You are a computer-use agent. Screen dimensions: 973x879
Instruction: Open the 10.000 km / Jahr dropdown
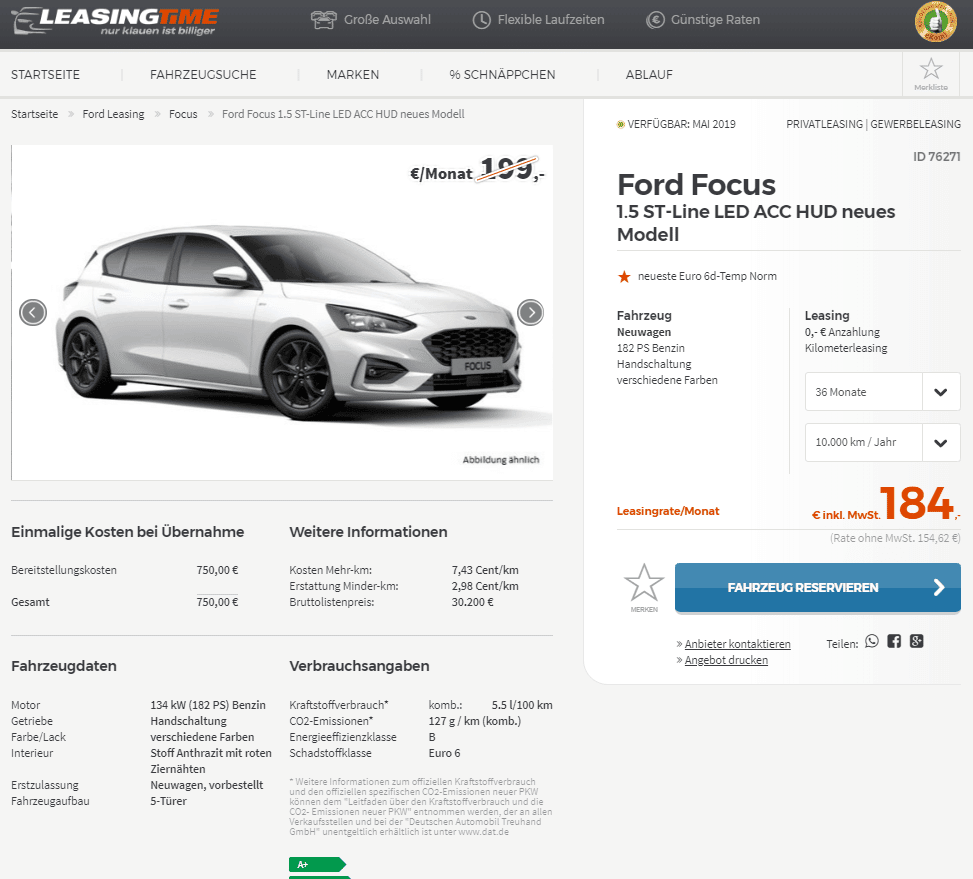click(882, 442)
